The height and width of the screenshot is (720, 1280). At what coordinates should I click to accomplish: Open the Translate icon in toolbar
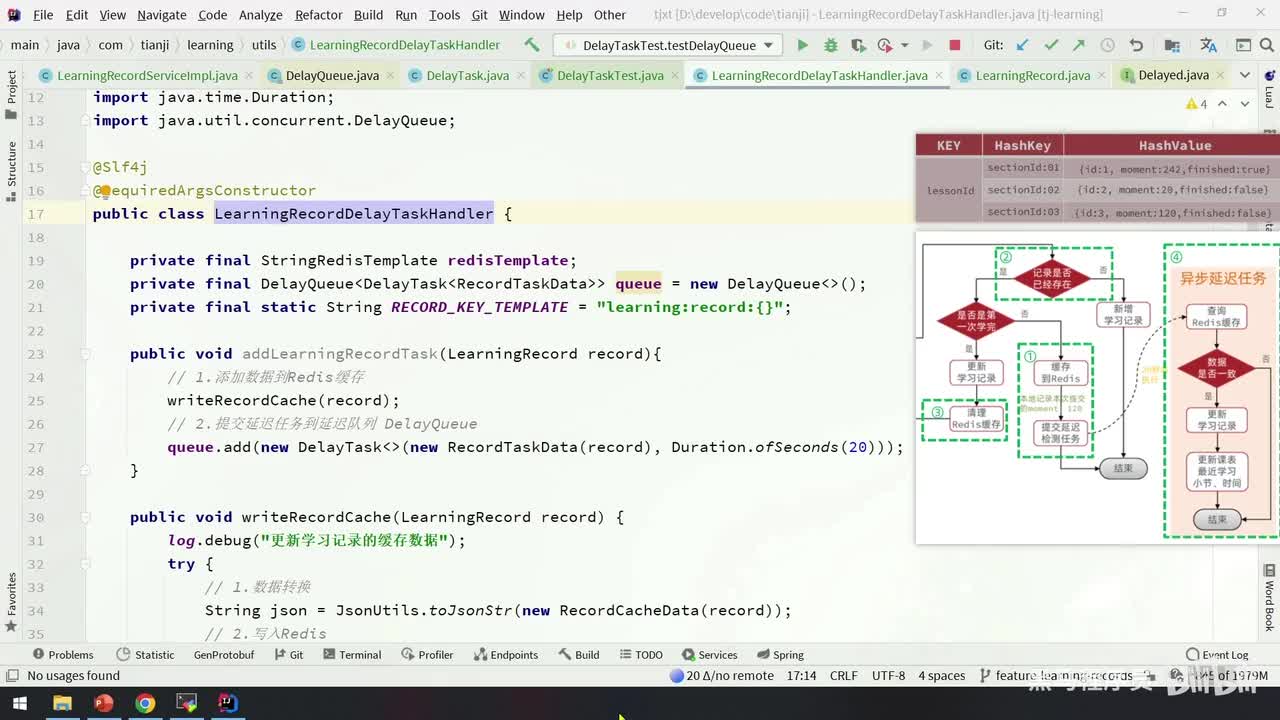point(1208,45)
